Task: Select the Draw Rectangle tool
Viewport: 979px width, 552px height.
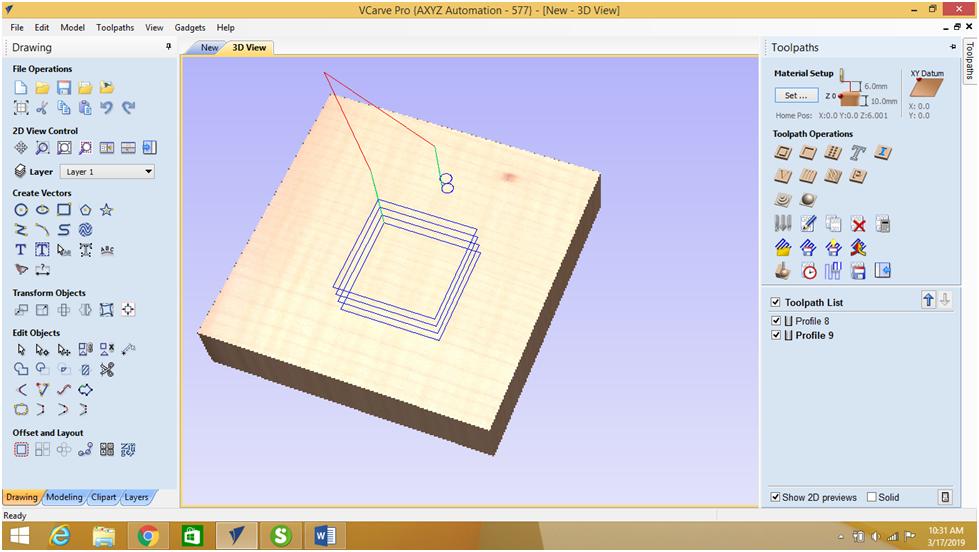Action: tap(64, 210)
